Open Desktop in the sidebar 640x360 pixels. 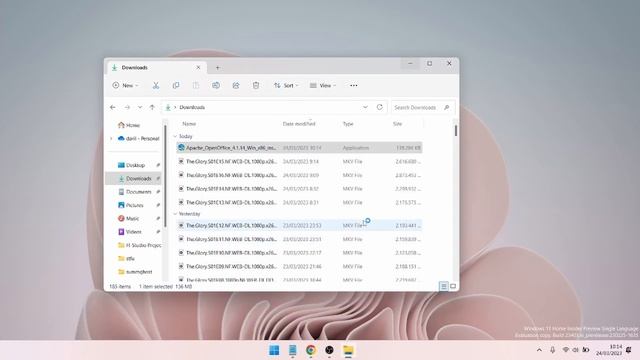135,165
